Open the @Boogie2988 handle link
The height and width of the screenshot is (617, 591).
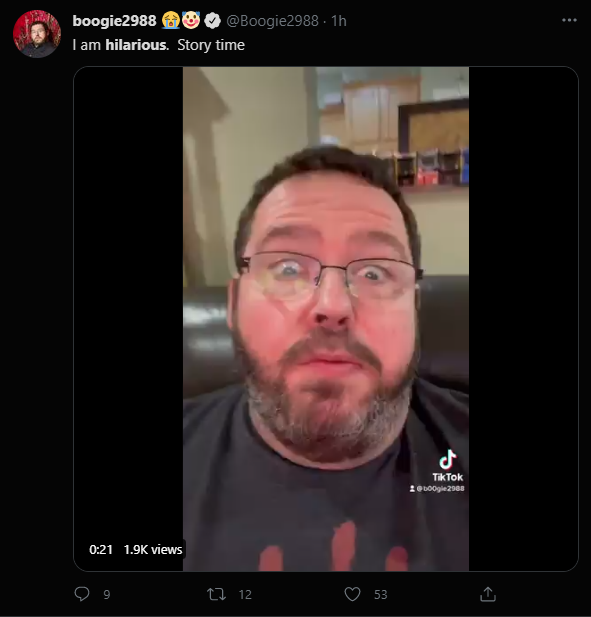272,21
